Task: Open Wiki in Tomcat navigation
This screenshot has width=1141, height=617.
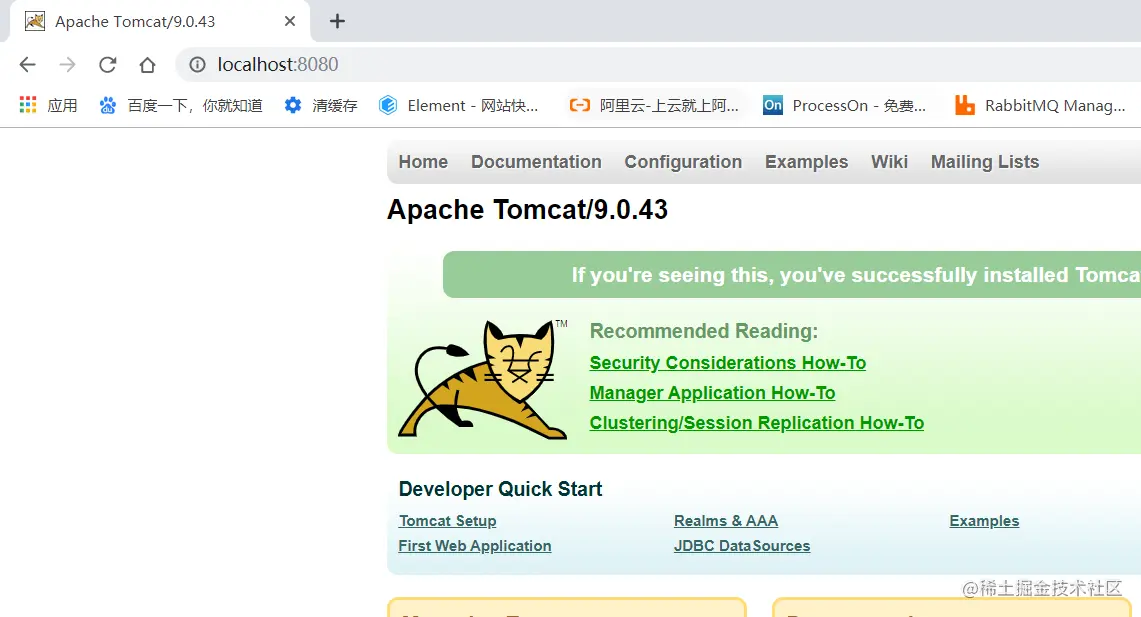Action: coord(889,162)
